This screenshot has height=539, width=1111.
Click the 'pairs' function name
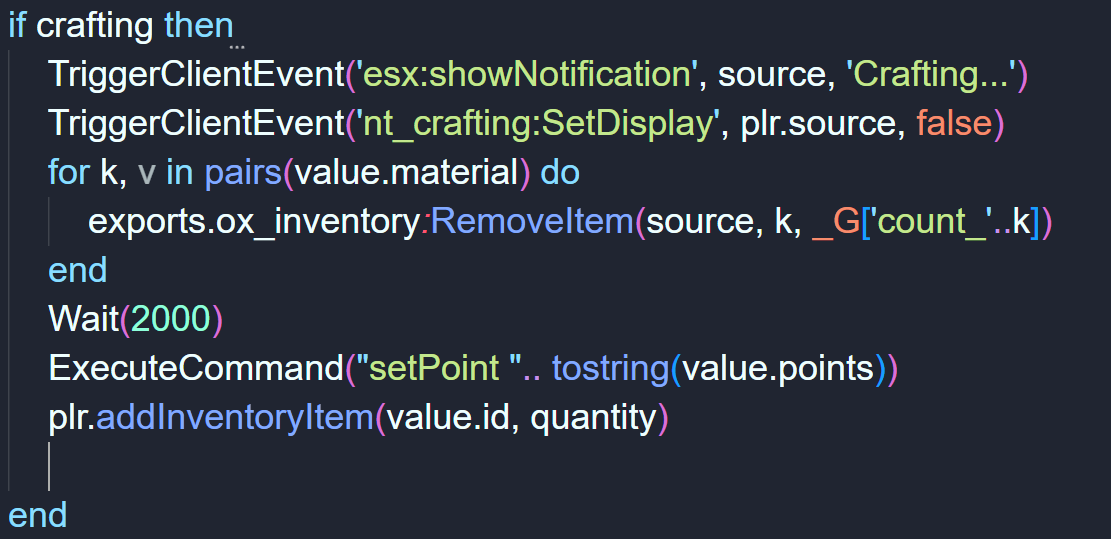point(243,173)
